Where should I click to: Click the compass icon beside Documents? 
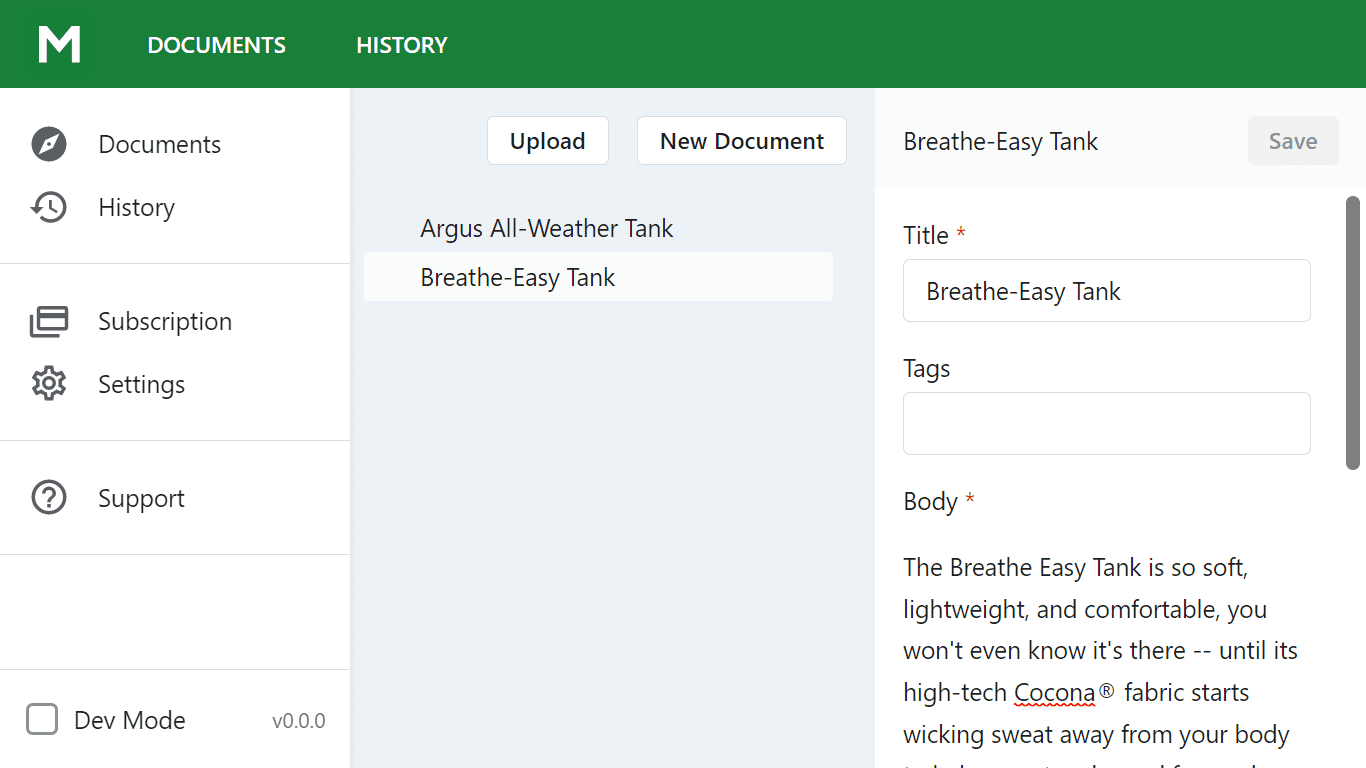(x=49, y=144)
